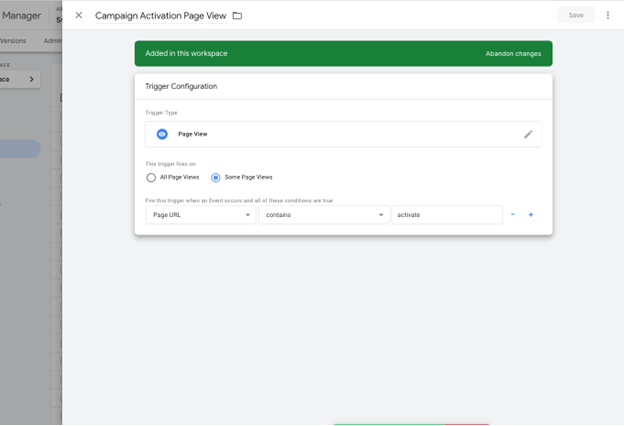Remove condition row with minus icon
Screen dimensions: 624x426
[x=513, y=215]
